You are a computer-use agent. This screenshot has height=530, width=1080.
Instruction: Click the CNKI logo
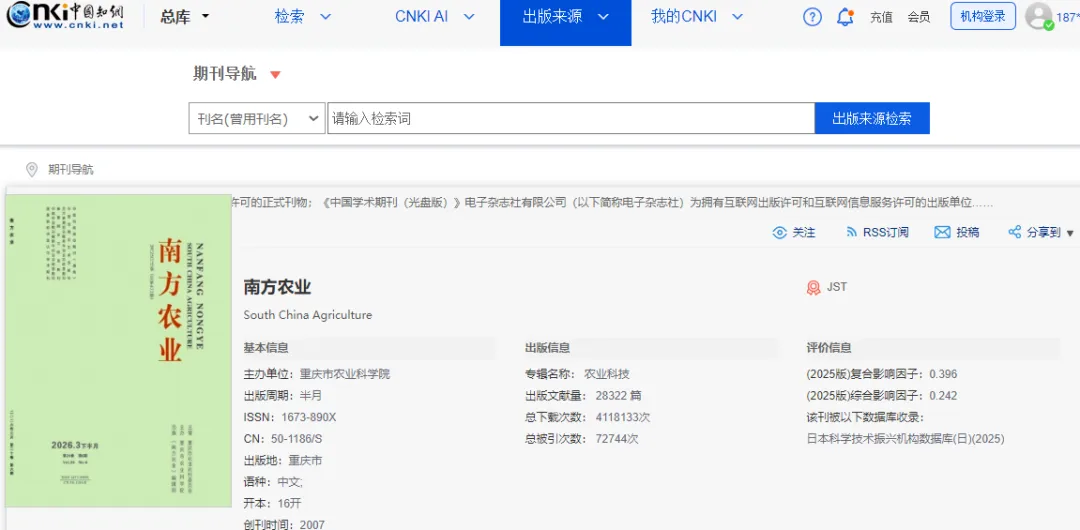[65, 16]
